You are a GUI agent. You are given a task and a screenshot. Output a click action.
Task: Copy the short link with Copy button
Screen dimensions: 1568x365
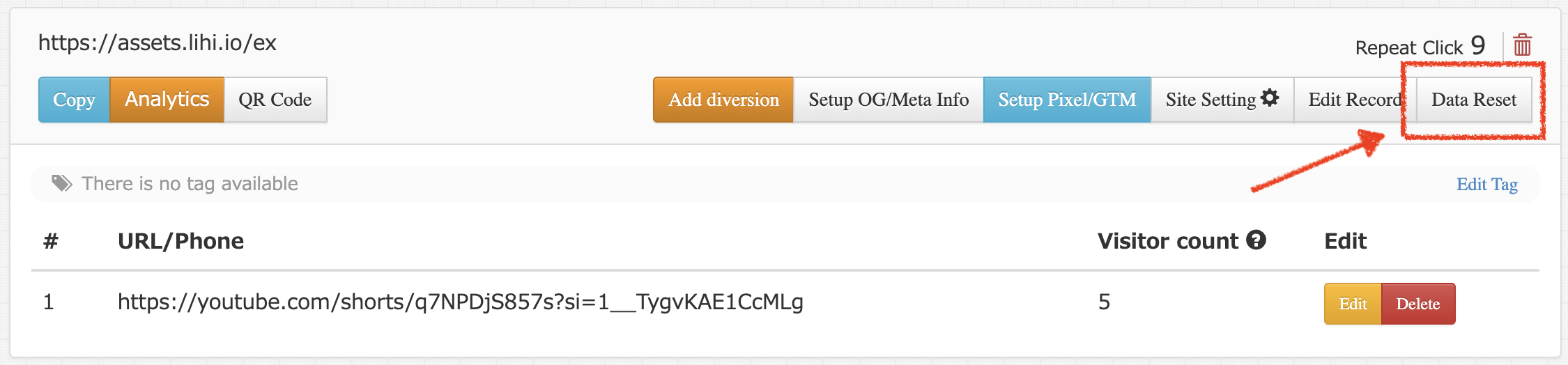pyautogui.click(x=74, y=100)
